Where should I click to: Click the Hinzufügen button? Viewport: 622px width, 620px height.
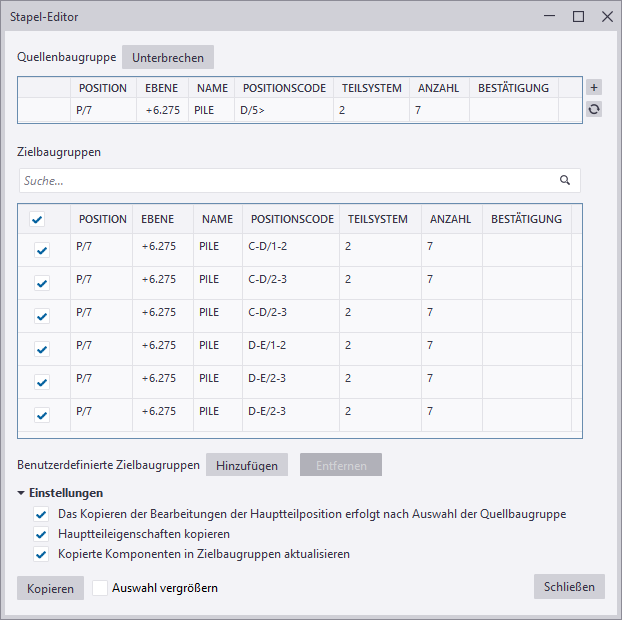(247, 465)
